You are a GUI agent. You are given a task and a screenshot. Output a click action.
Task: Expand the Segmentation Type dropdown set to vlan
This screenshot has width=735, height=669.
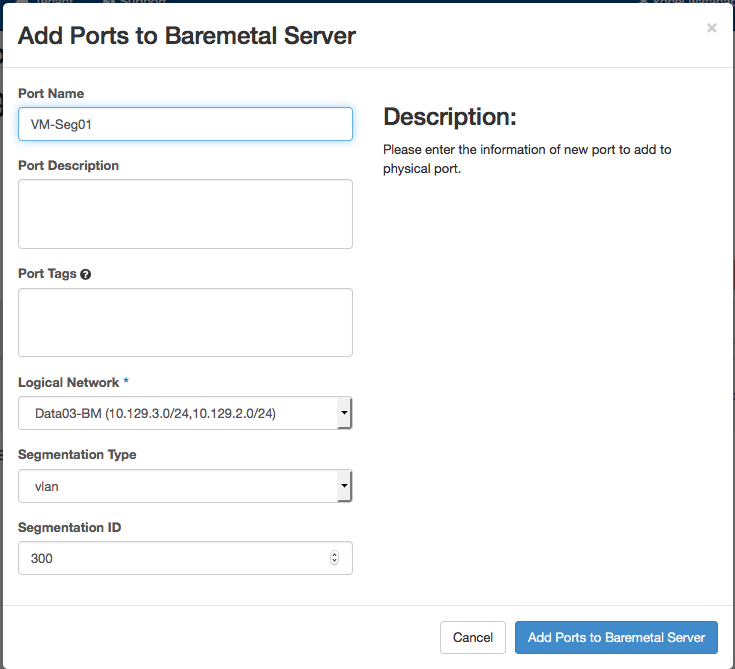185,485
